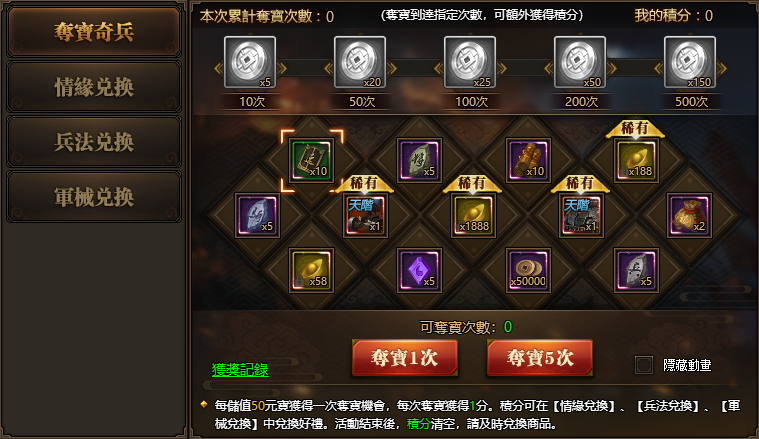Select the treasure bag x2 prize icon
The width and height of the screenshot is (759, 439).
click(689, 215)
